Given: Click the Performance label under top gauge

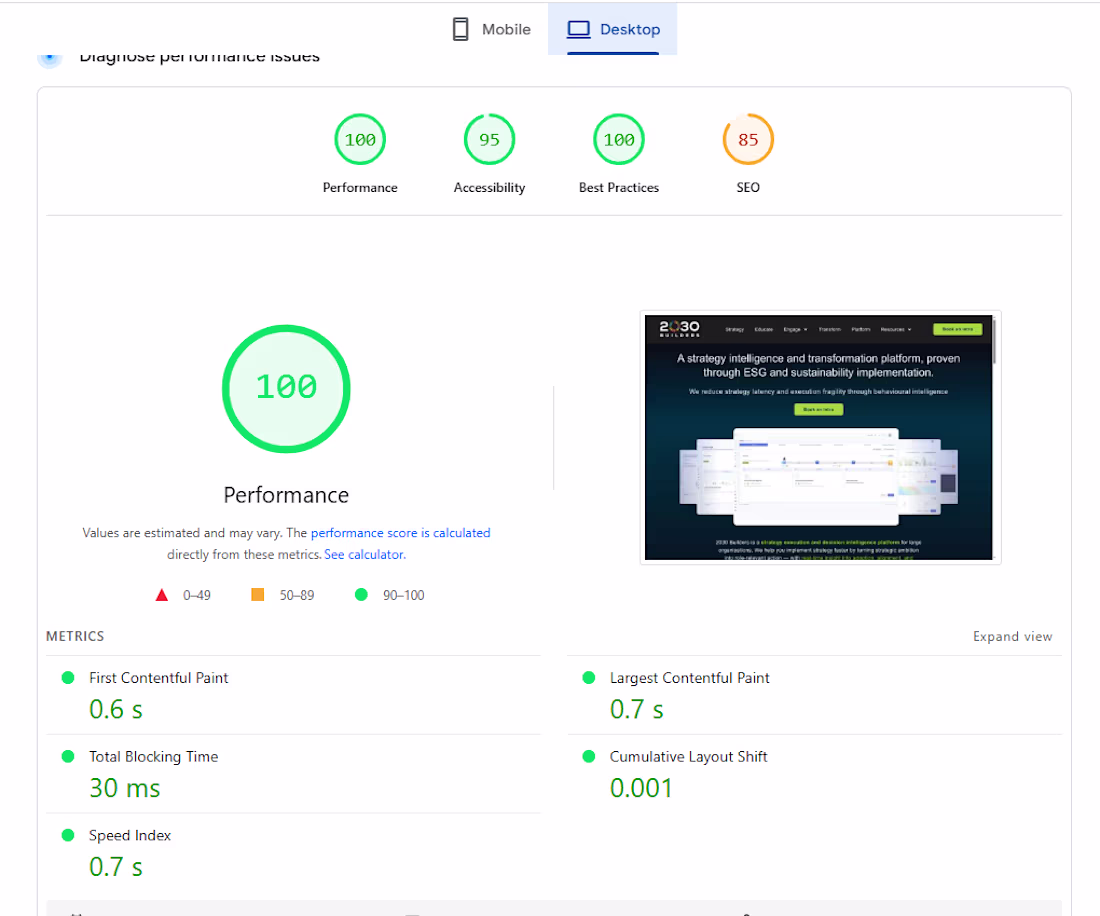Looking at the screenshot, I should (x=360, y=187).
